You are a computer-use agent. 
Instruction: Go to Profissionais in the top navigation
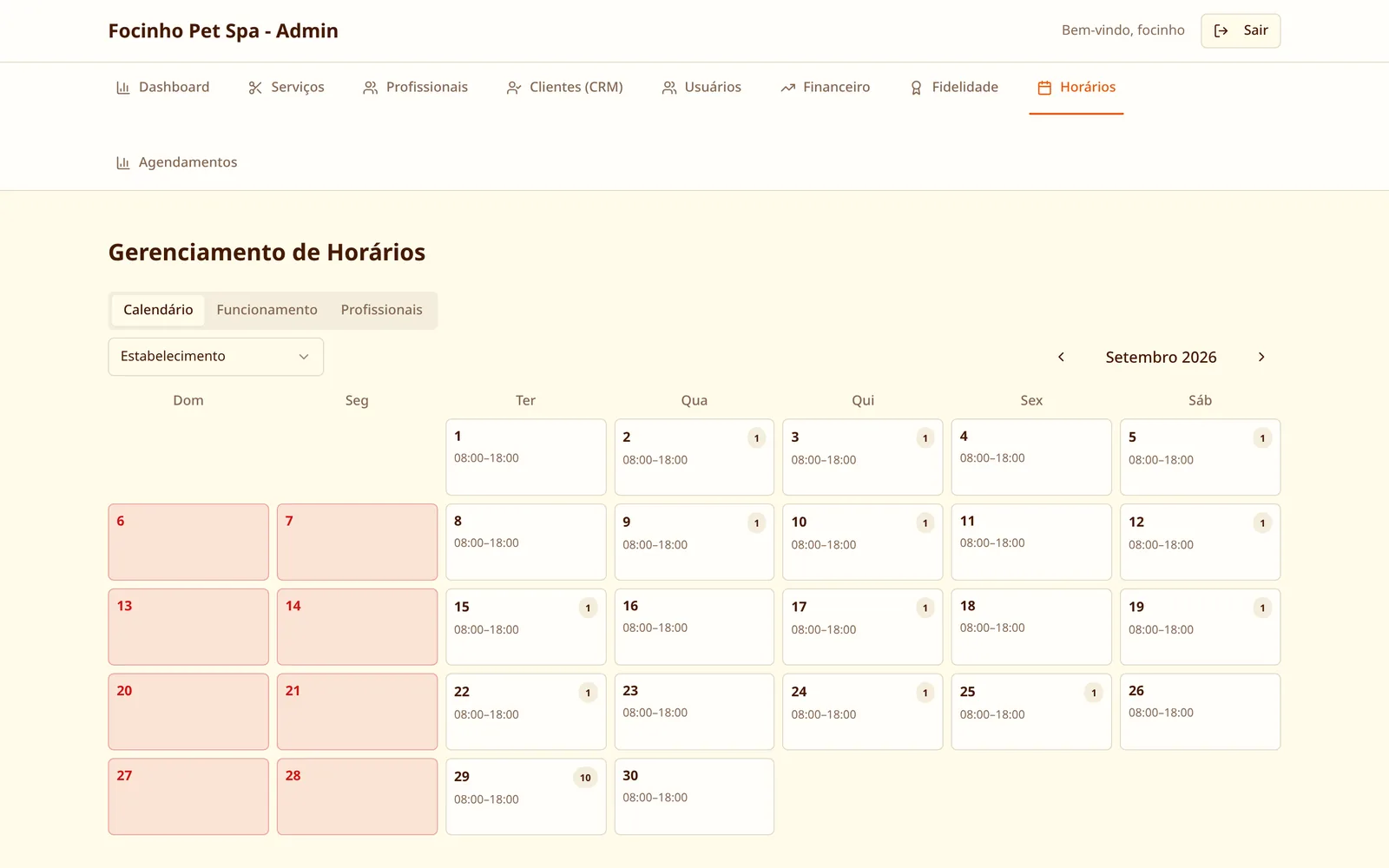[415, 87]
